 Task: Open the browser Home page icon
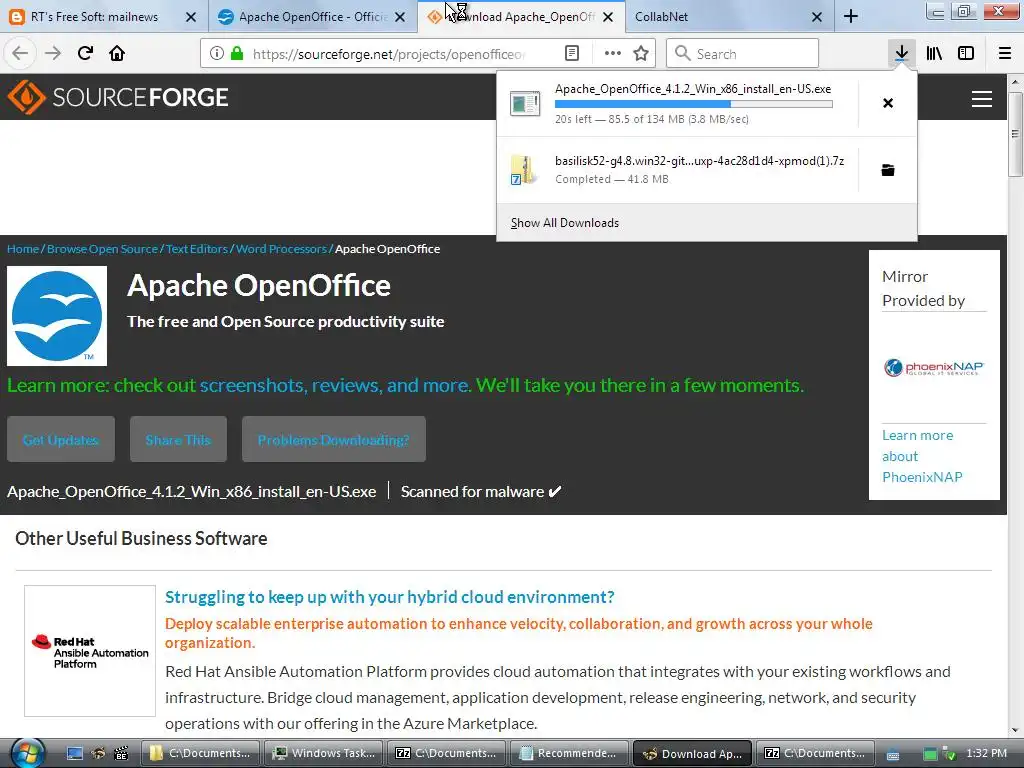117,53
